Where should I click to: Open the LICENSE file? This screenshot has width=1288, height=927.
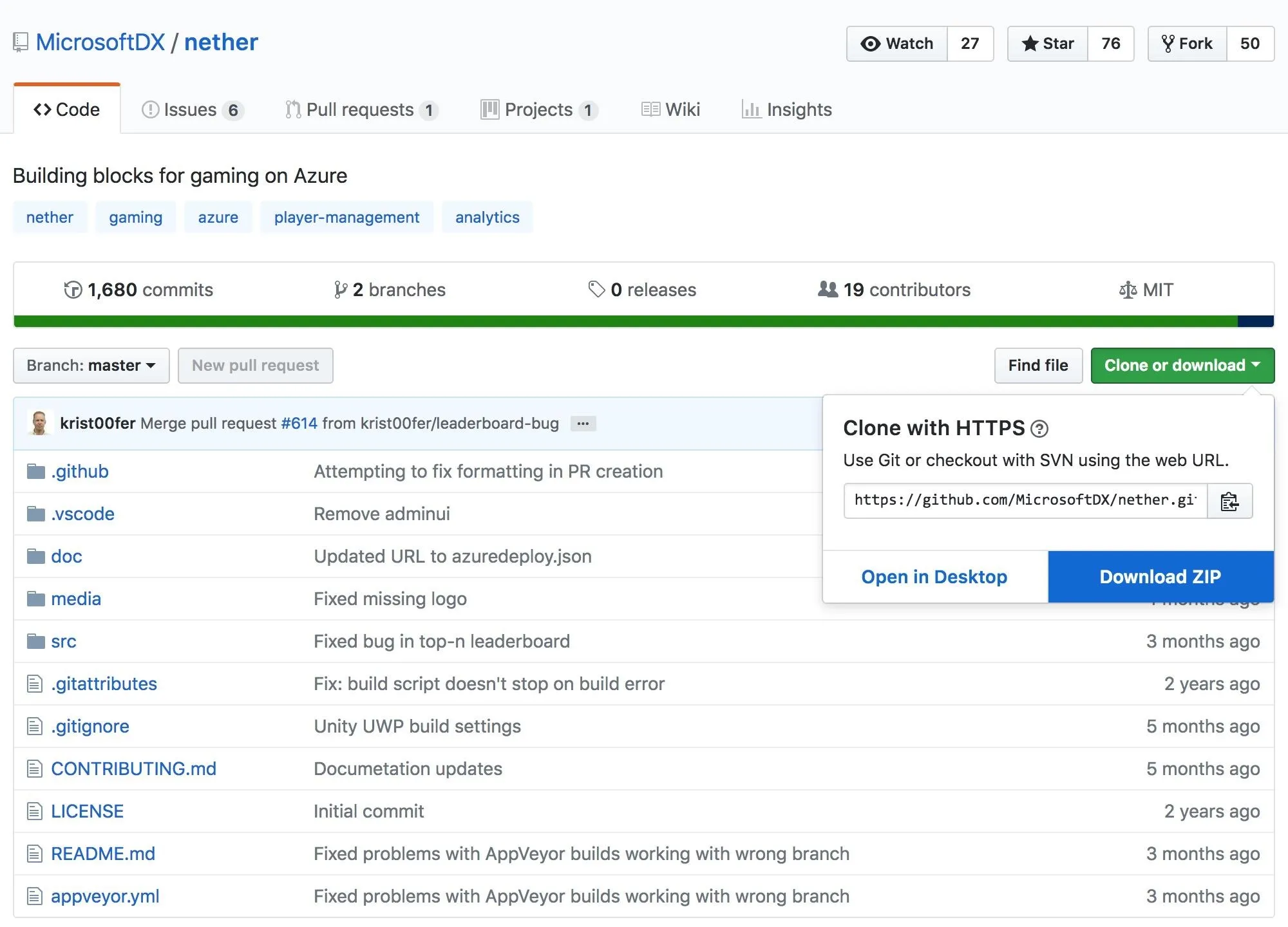click(87, 811)
